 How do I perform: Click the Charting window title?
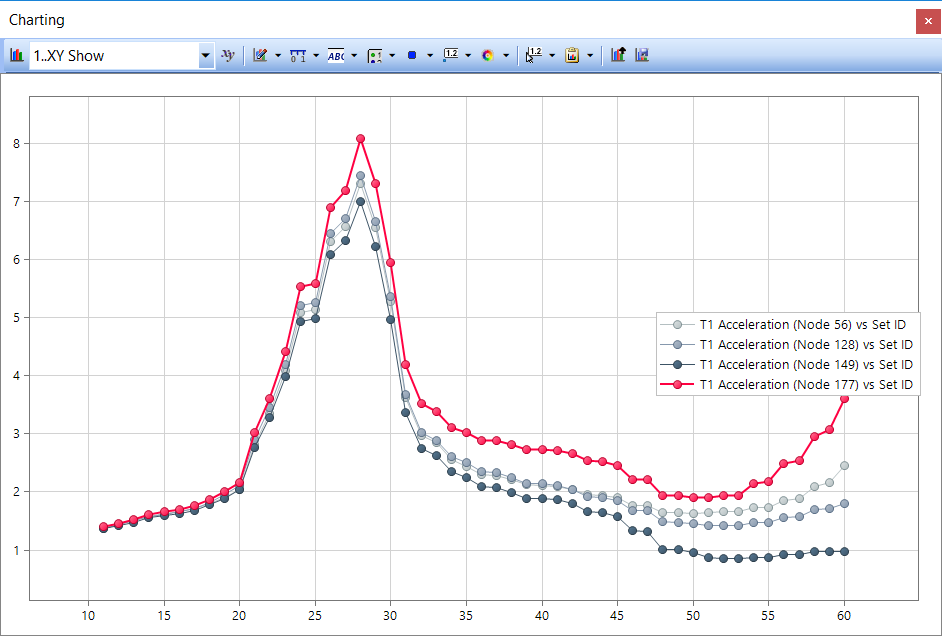click(37, 20)
